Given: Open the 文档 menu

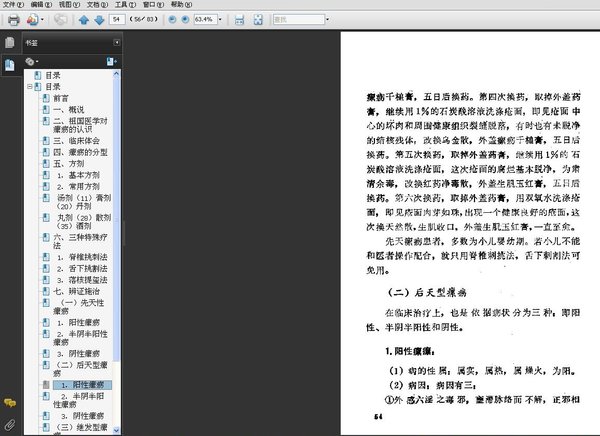Looking at the screenshot, I should pos(97,5).
